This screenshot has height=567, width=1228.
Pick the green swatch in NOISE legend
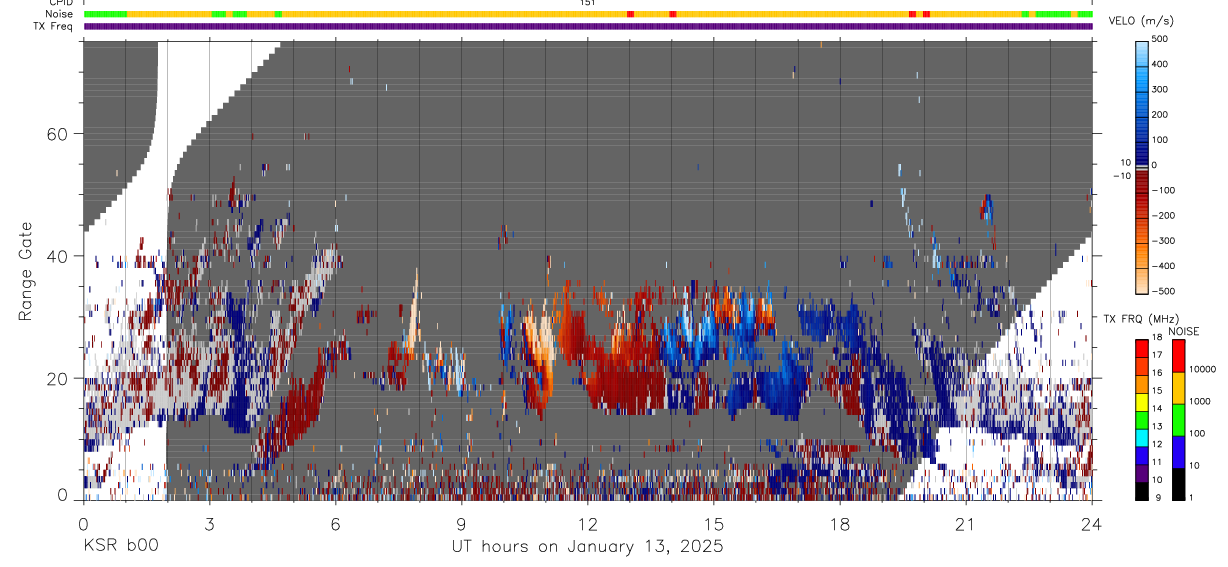click(1178, 419)
